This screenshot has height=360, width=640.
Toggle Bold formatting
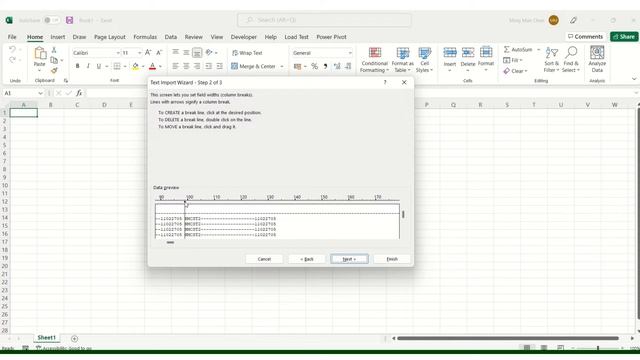click(77, 66)
